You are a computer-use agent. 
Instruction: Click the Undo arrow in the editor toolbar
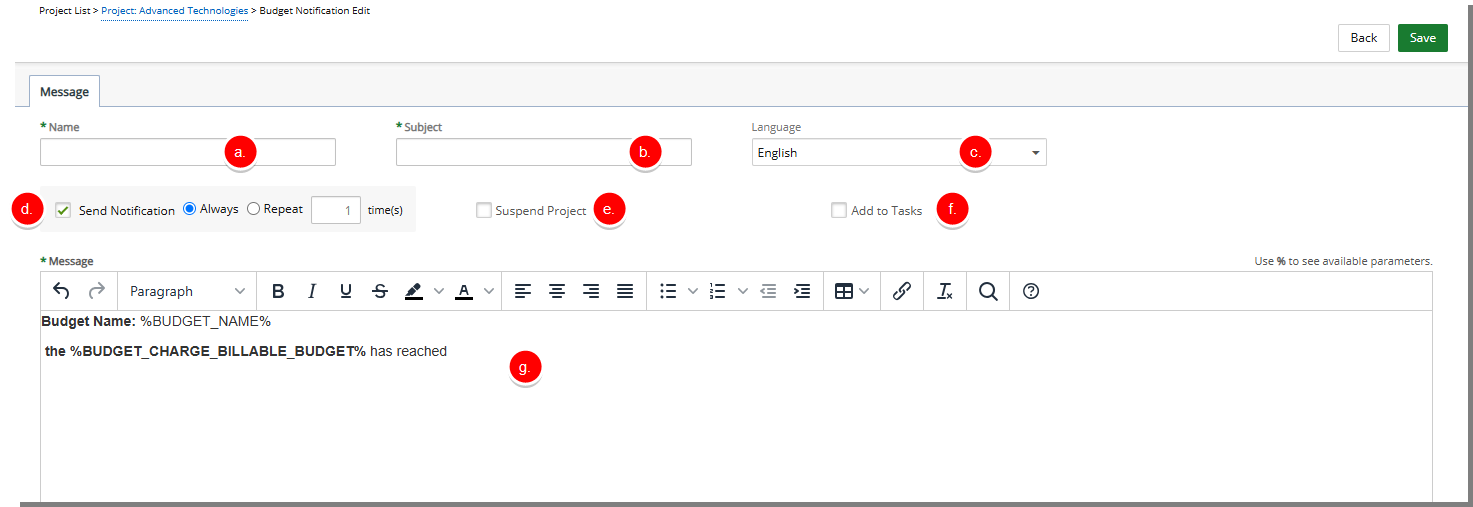click(x=62, y=291)
